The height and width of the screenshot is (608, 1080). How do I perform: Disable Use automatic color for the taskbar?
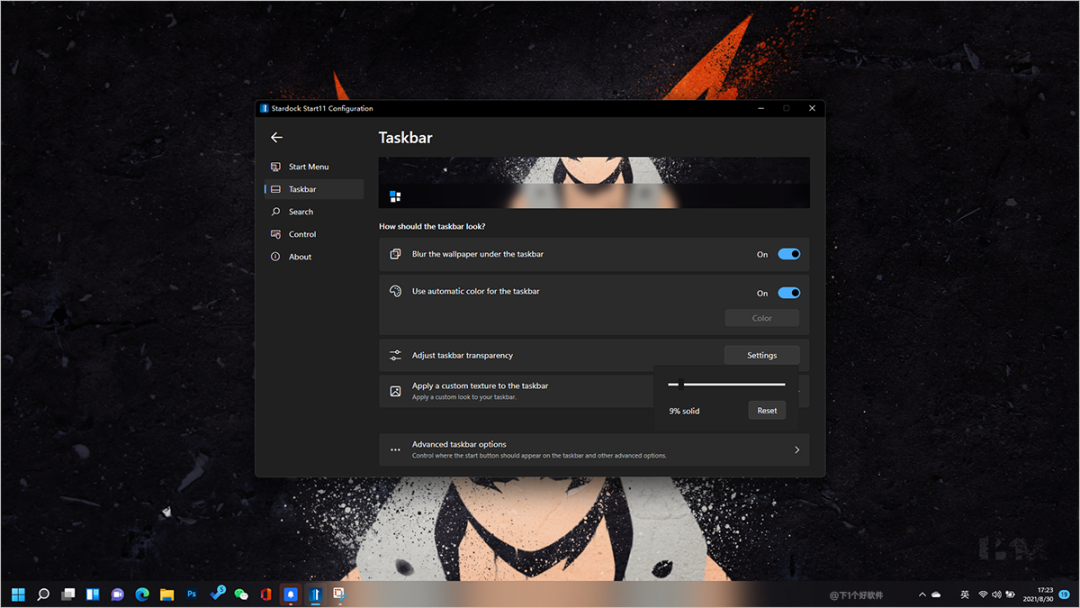[x=788, y=293]
